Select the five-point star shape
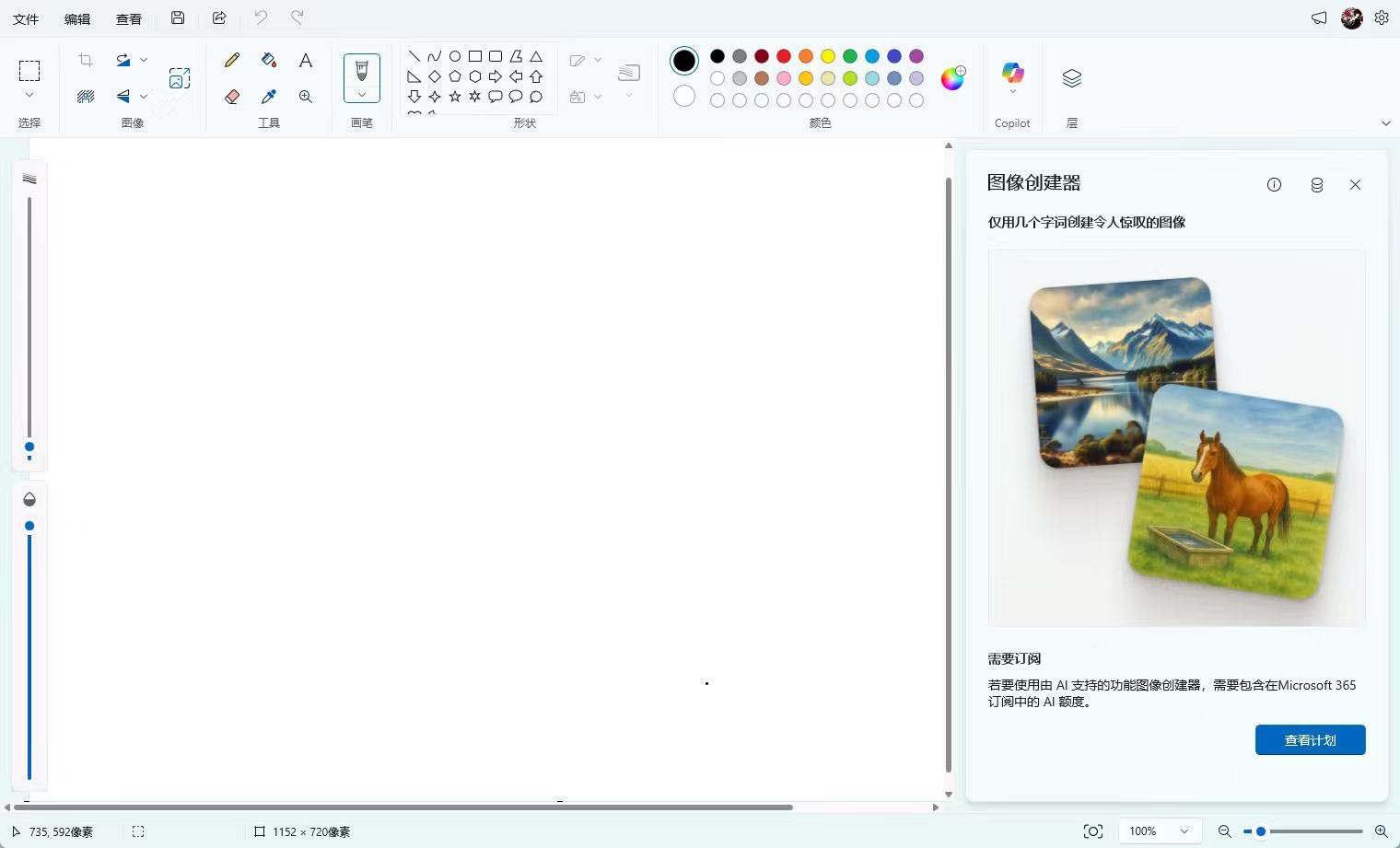Viewport: 1400px width, 848px height. [x=455, y=97]
